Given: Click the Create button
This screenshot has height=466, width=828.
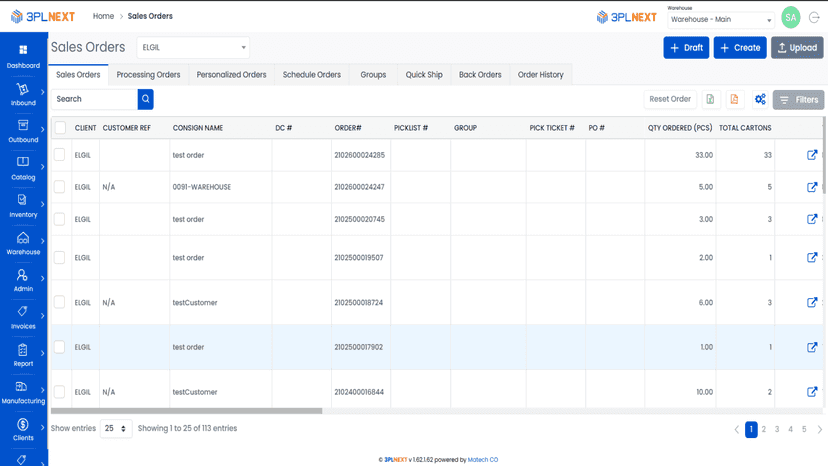Looking at the screenshot, I should (x=740, y=48).
